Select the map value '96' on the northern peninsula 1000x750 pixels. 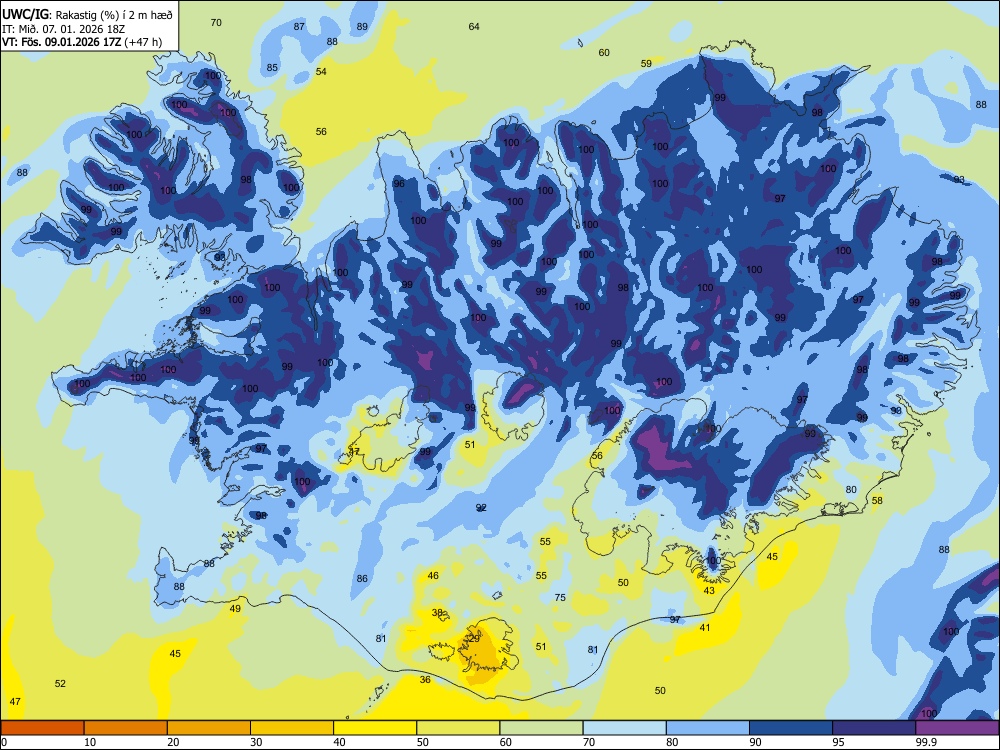399,184
